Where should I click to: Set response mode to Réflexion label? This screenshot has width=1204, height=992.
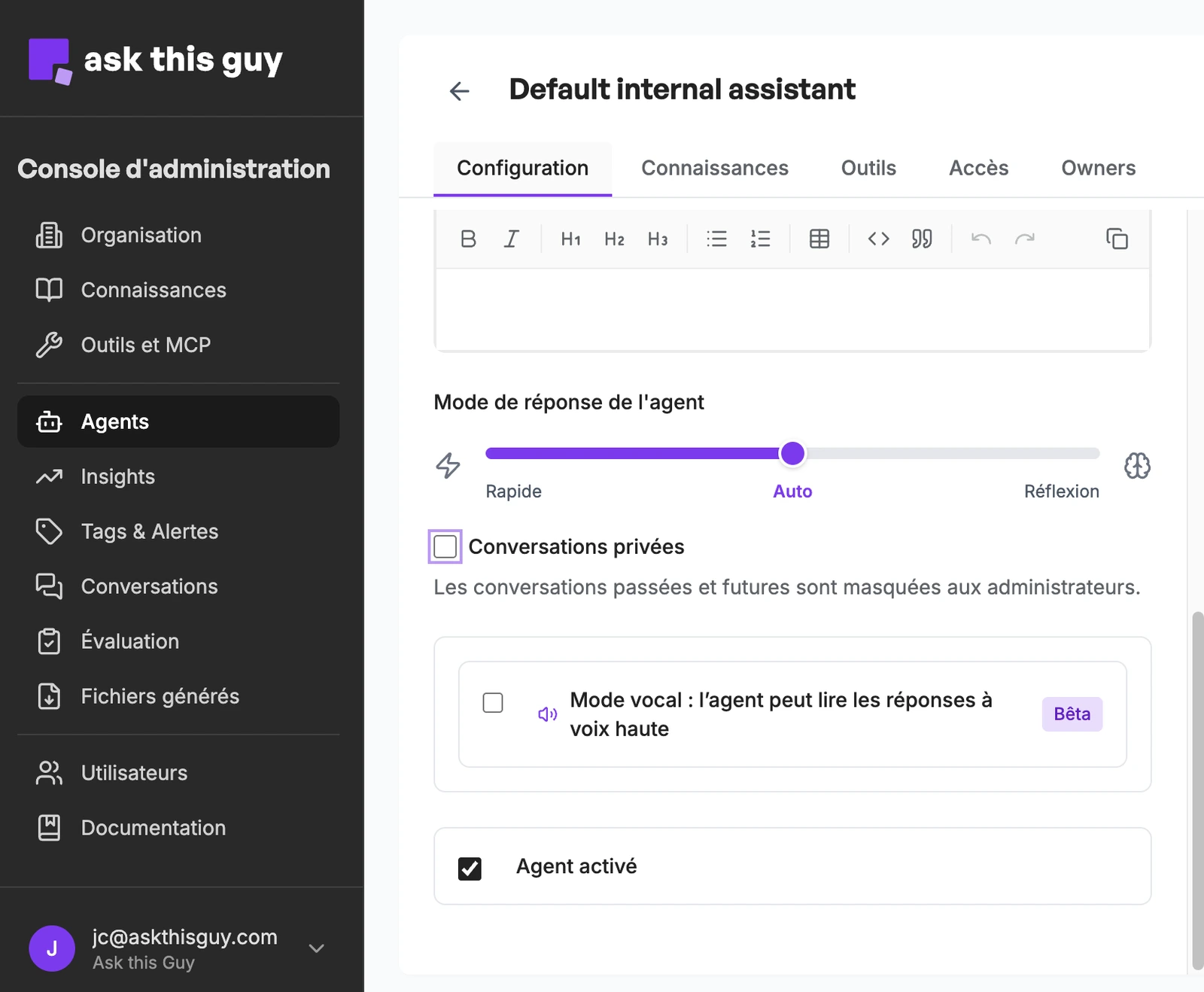pos(1061,491)
